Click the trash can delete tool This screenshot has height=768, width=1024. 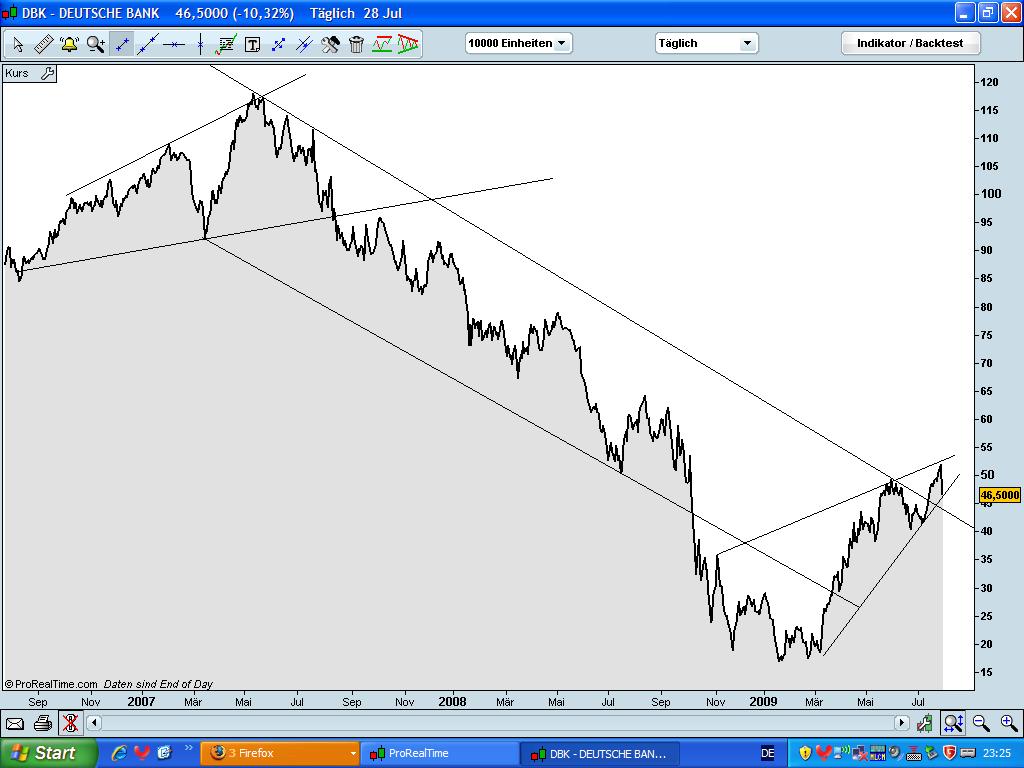356,44
